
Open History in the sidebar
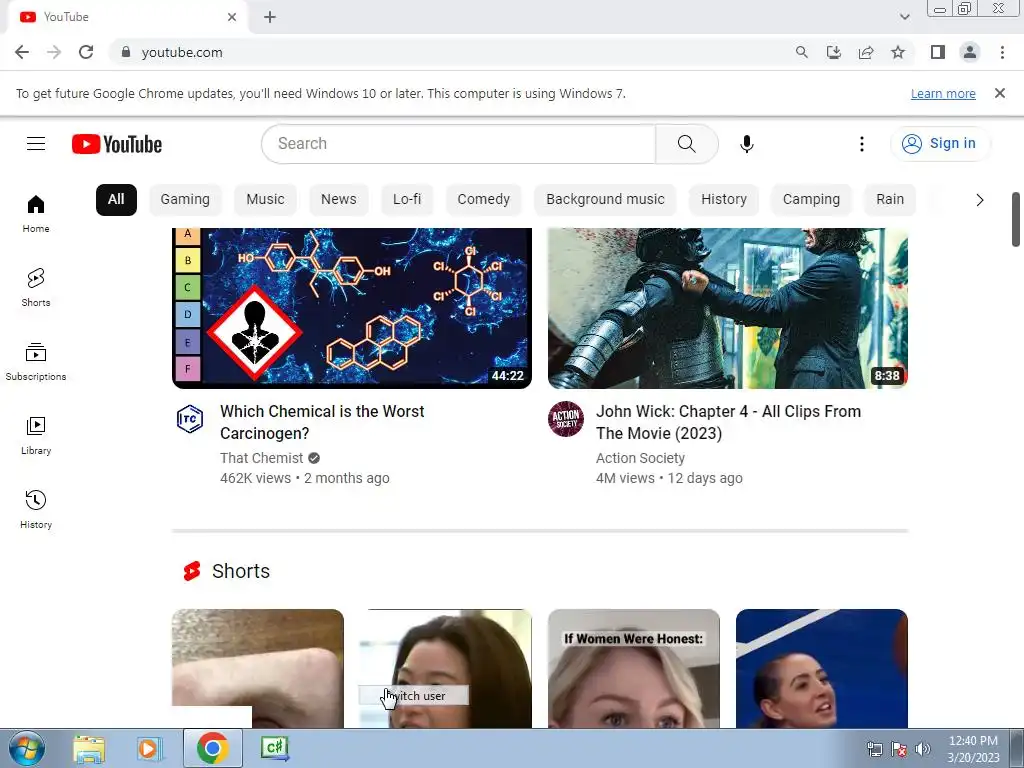pos(36,509)
